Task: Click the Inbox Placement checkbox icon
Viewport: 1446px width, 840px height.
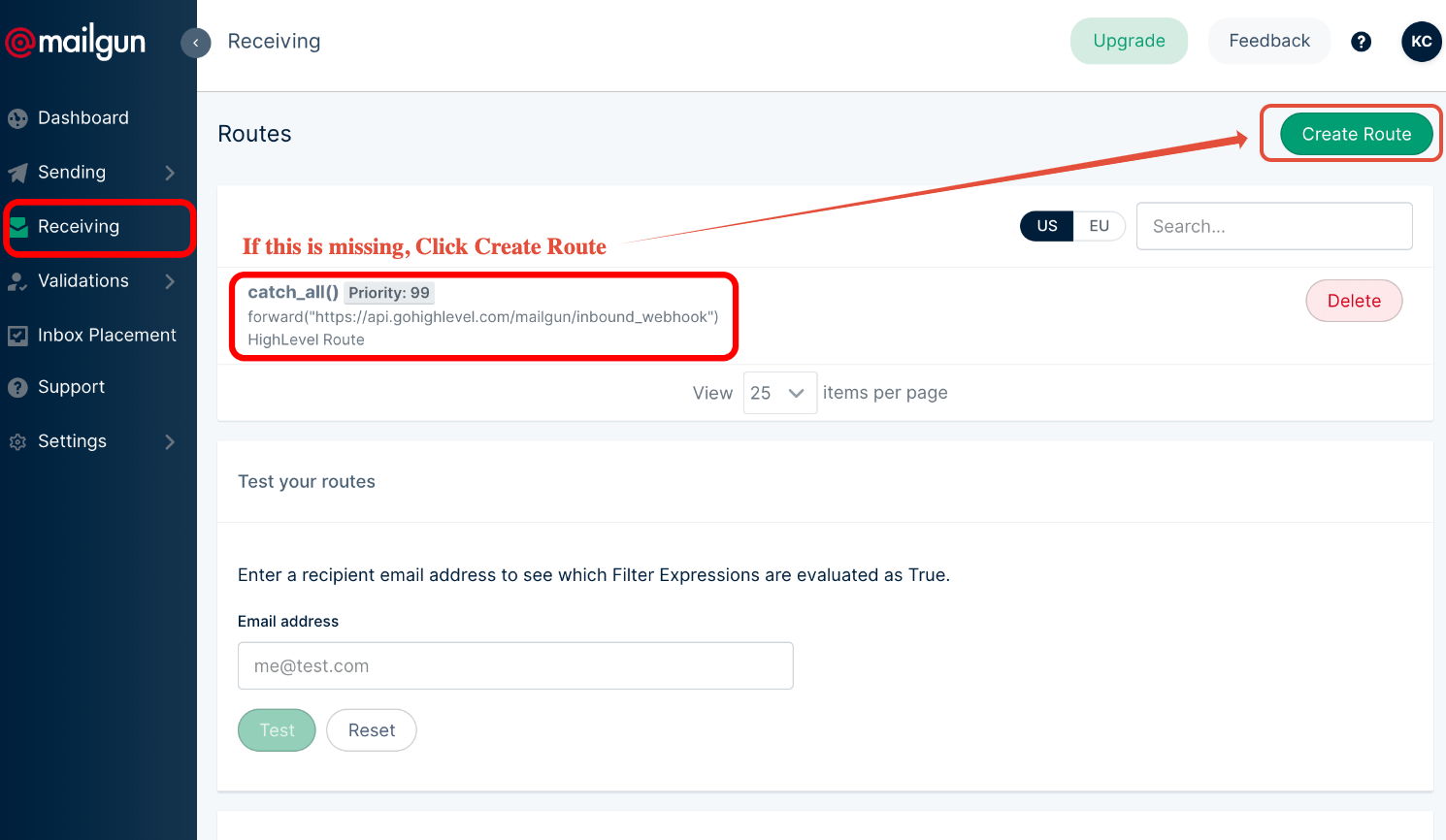Action: (18, 335)
